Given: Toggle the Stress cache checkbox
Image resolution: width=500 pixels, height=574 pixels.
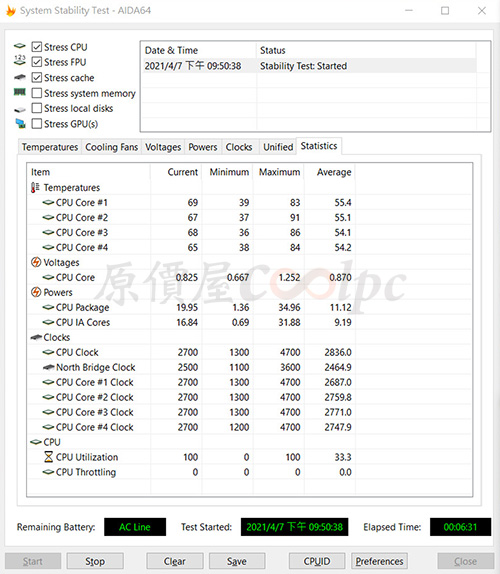Looking at the screenshot, I should pyautogui.click(x=37, y=78).
